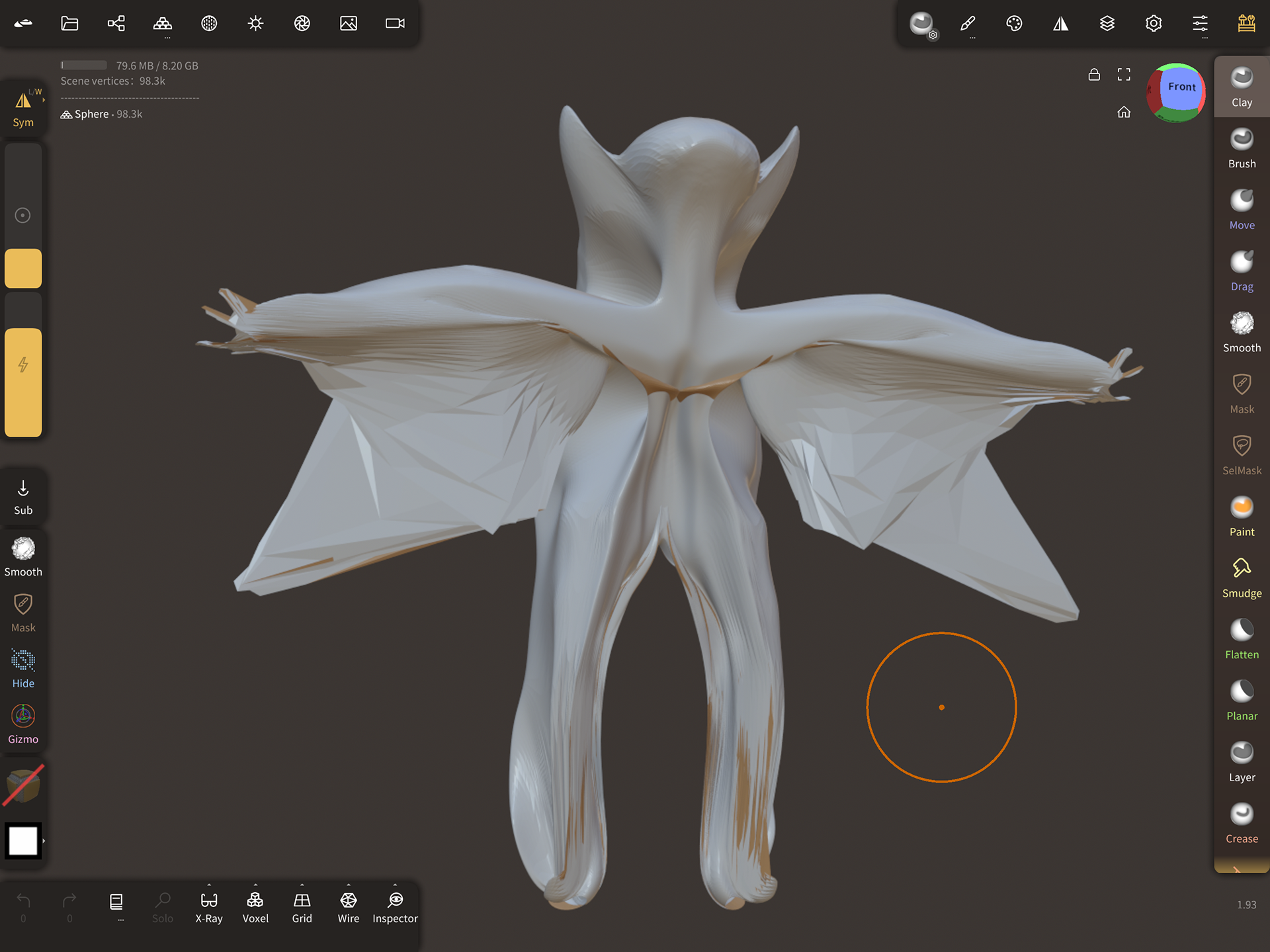Expand the Grid options arrow
The width and height of the screenshot is (1270, 952).
point(302,885)
